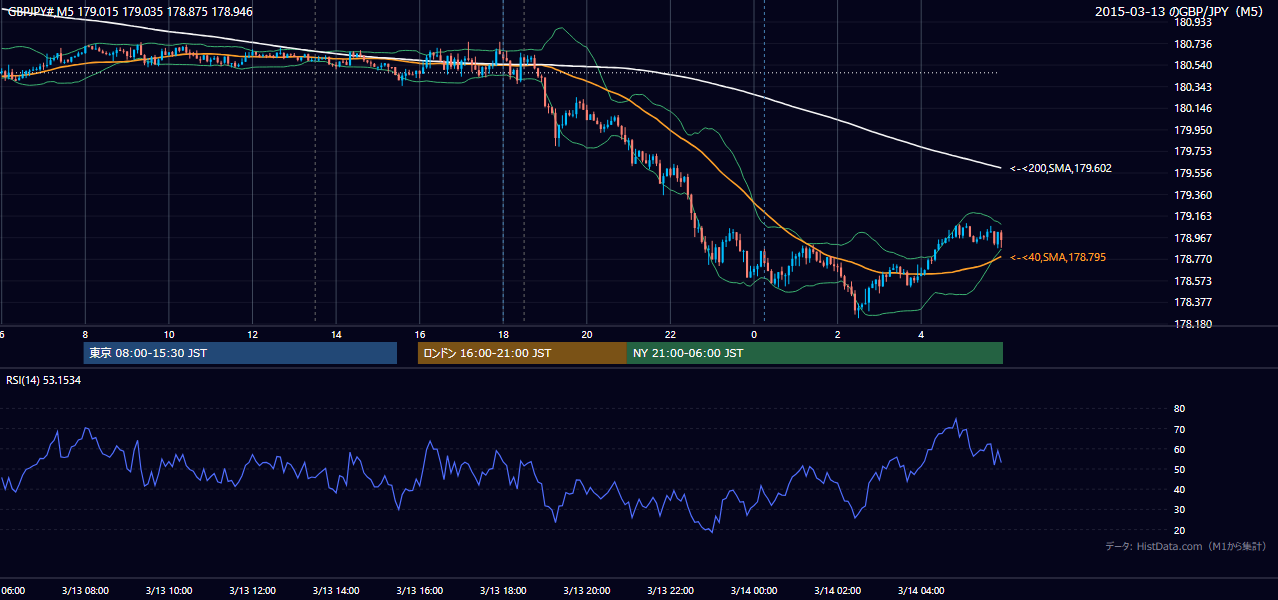Click RSI scale value 50
The image size is (1278, 600).
pos(1179,469)
